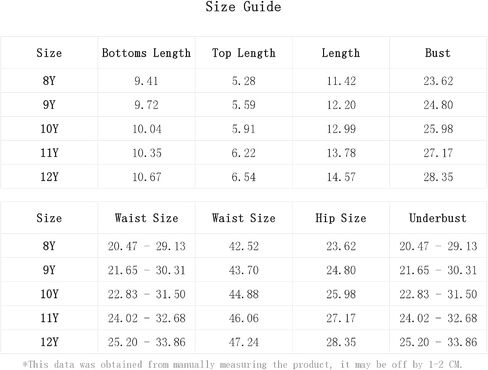Select waist size value 47.24
Viewport: 488px width, 370px height.
pyautogui.click(x=244, y=342)
